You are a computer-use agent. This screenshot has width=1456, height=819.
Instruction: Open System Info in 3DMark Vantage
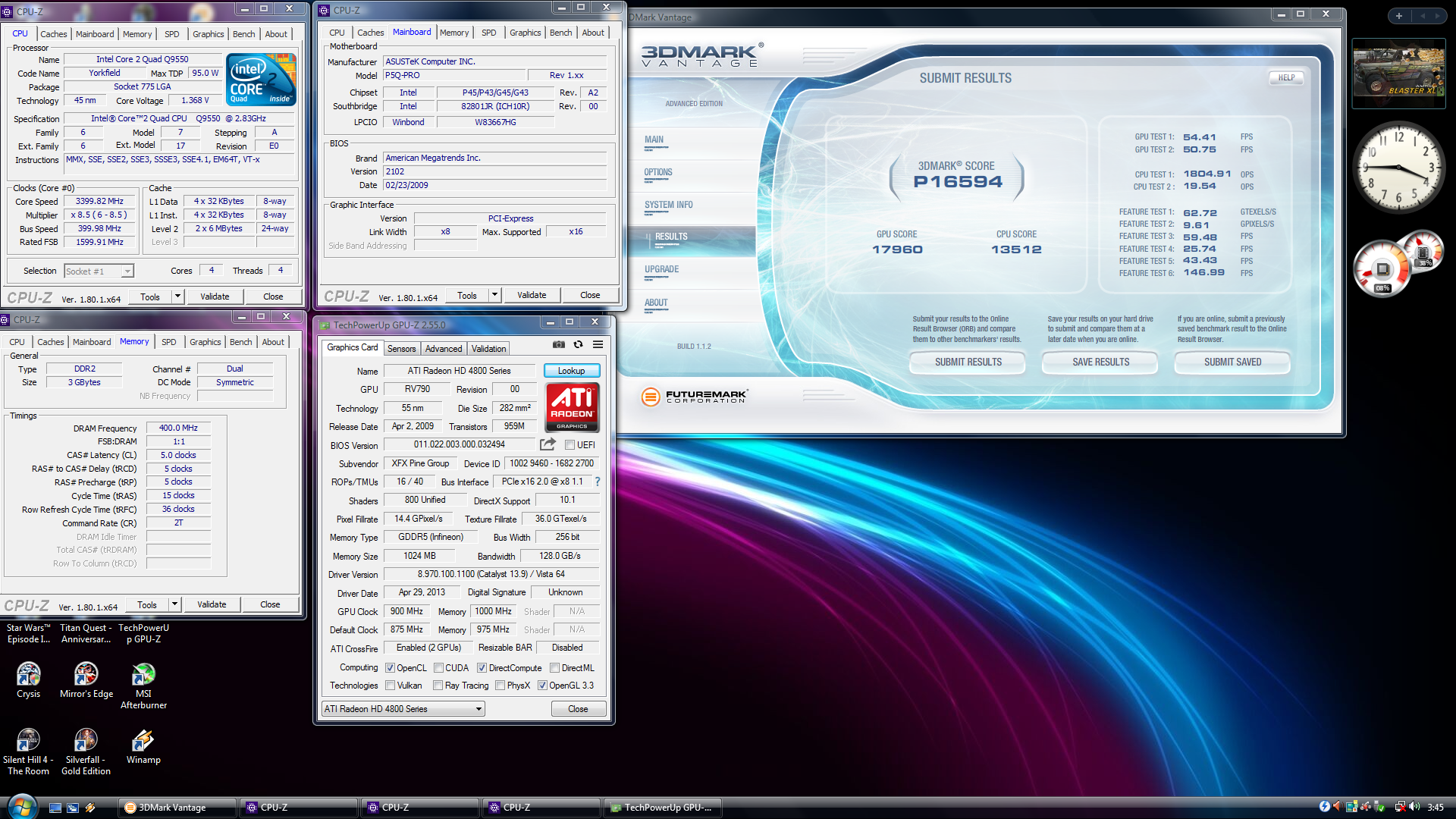point(668,205)
